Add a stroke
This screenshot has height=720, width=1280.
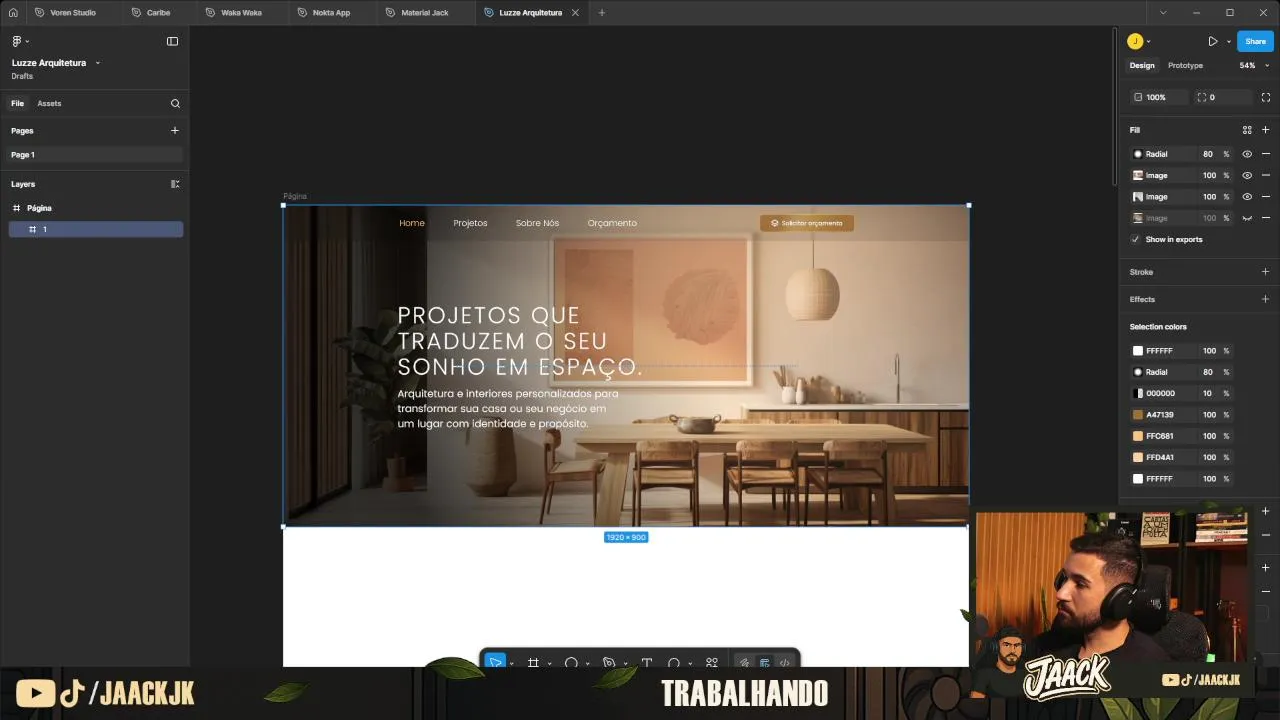[1266, 272]
